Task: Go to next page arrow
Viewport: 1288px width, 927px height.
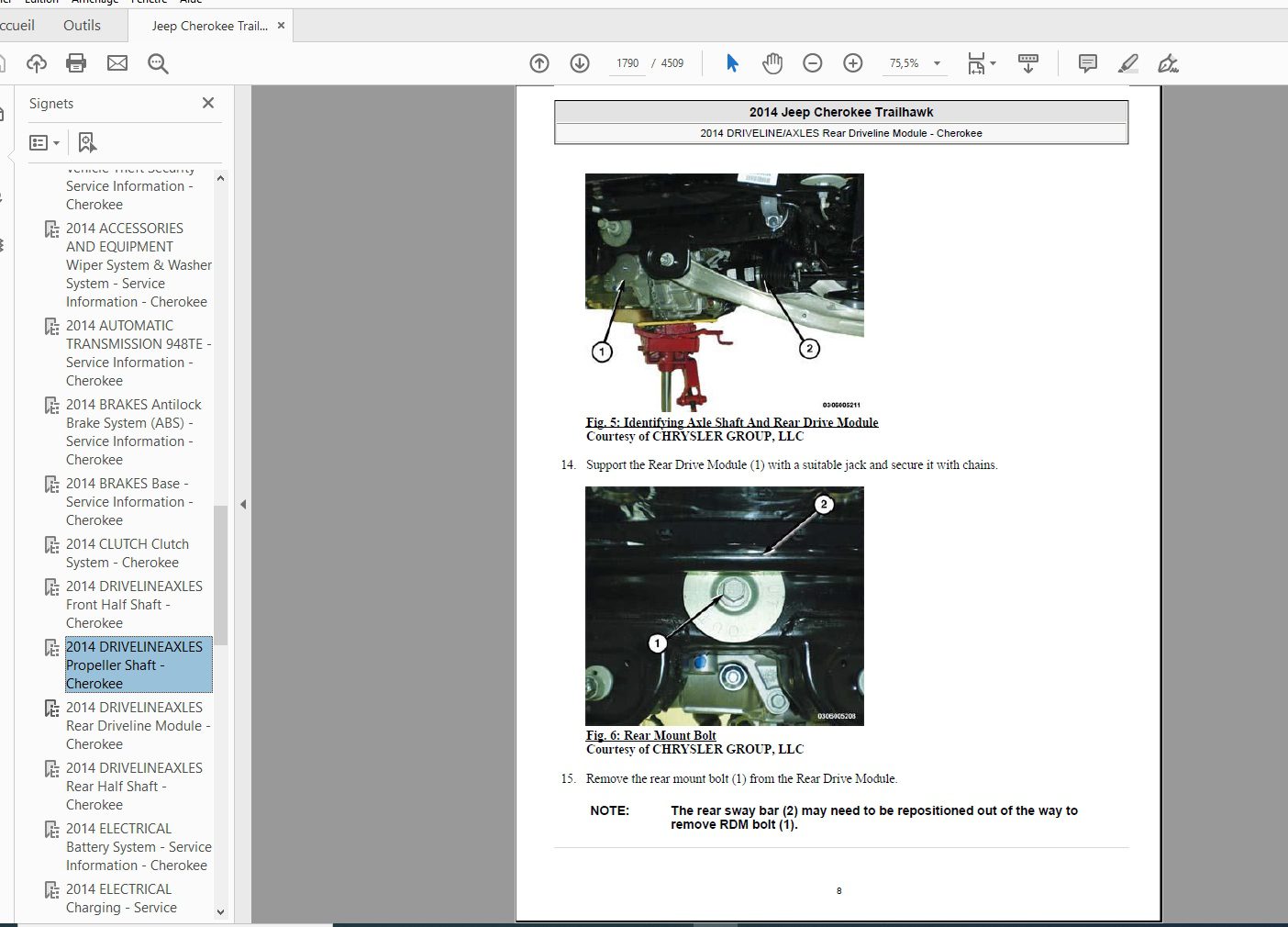Action: [580, 63]
